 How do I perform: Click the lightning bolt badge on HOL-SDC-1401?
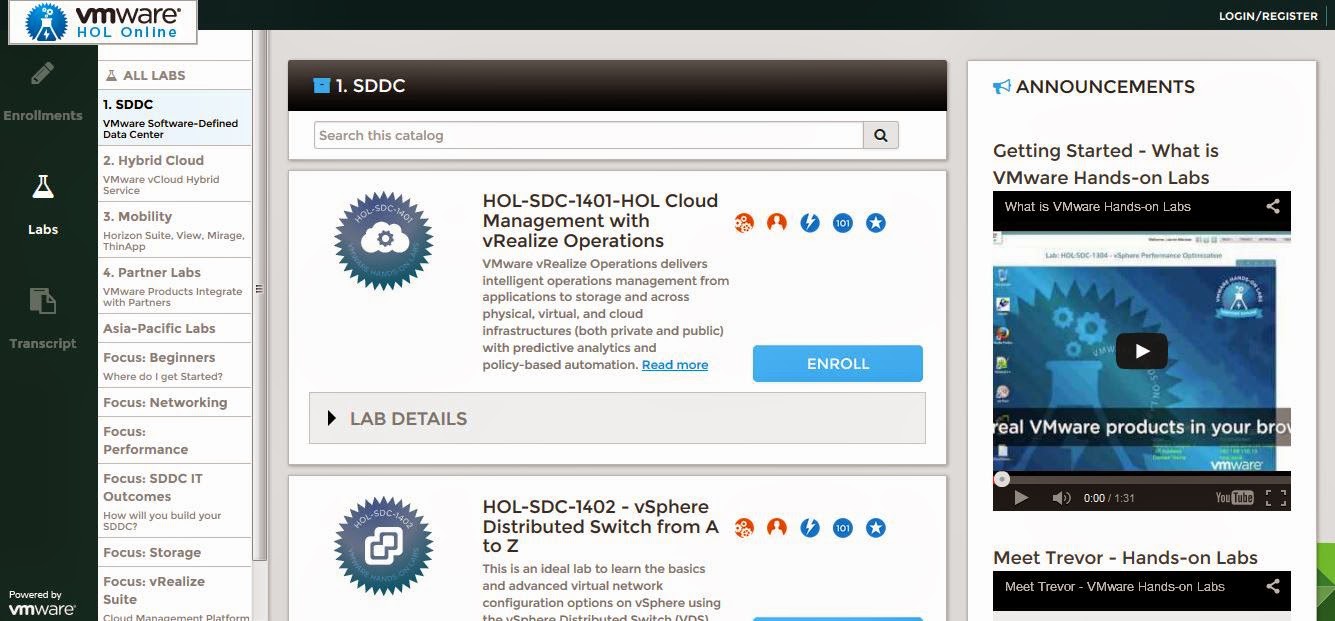[810, 223]
